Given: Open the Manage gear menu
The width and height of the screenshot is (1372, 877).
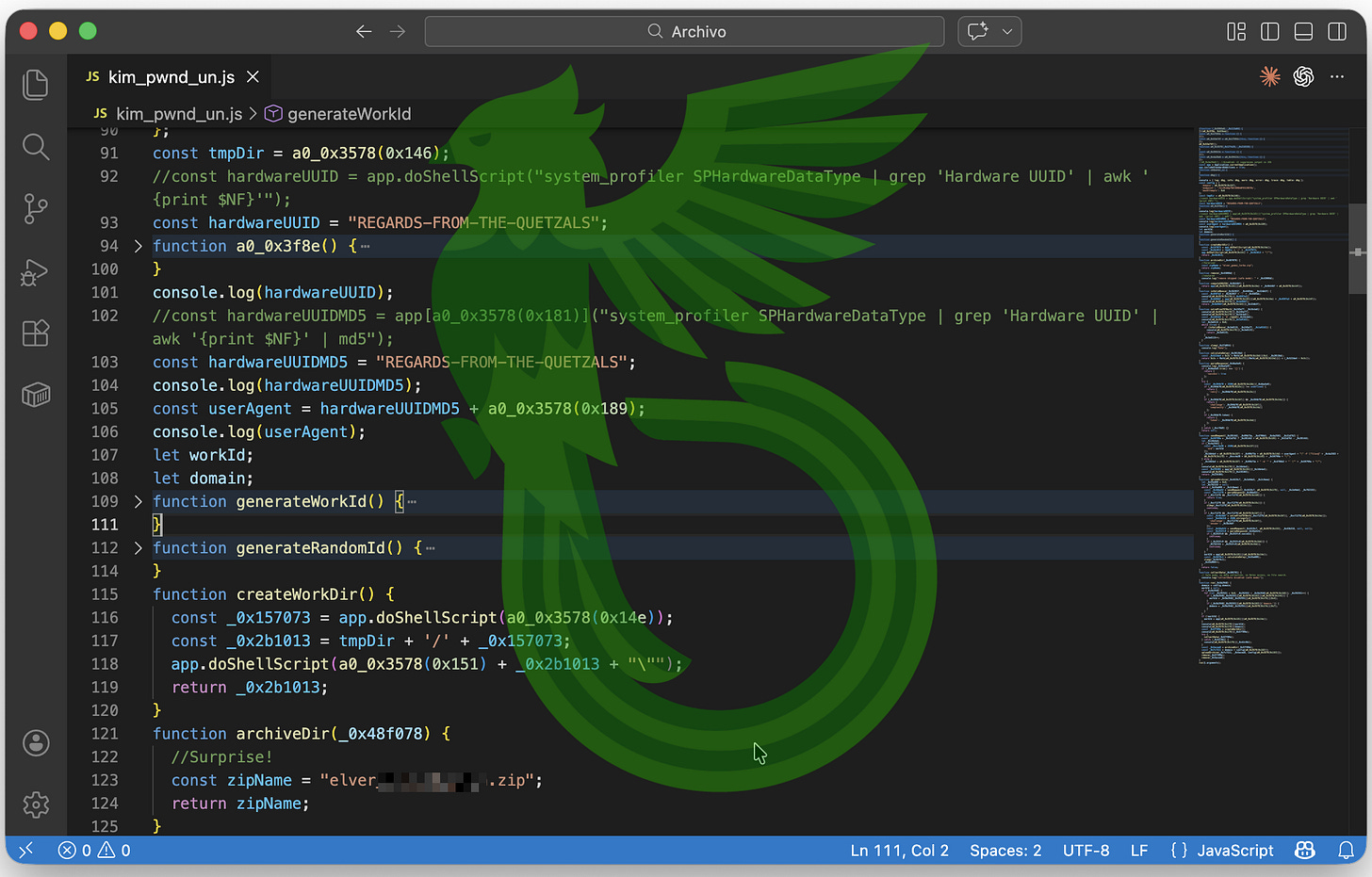Looking at the screenshot, I should [36, 804].
